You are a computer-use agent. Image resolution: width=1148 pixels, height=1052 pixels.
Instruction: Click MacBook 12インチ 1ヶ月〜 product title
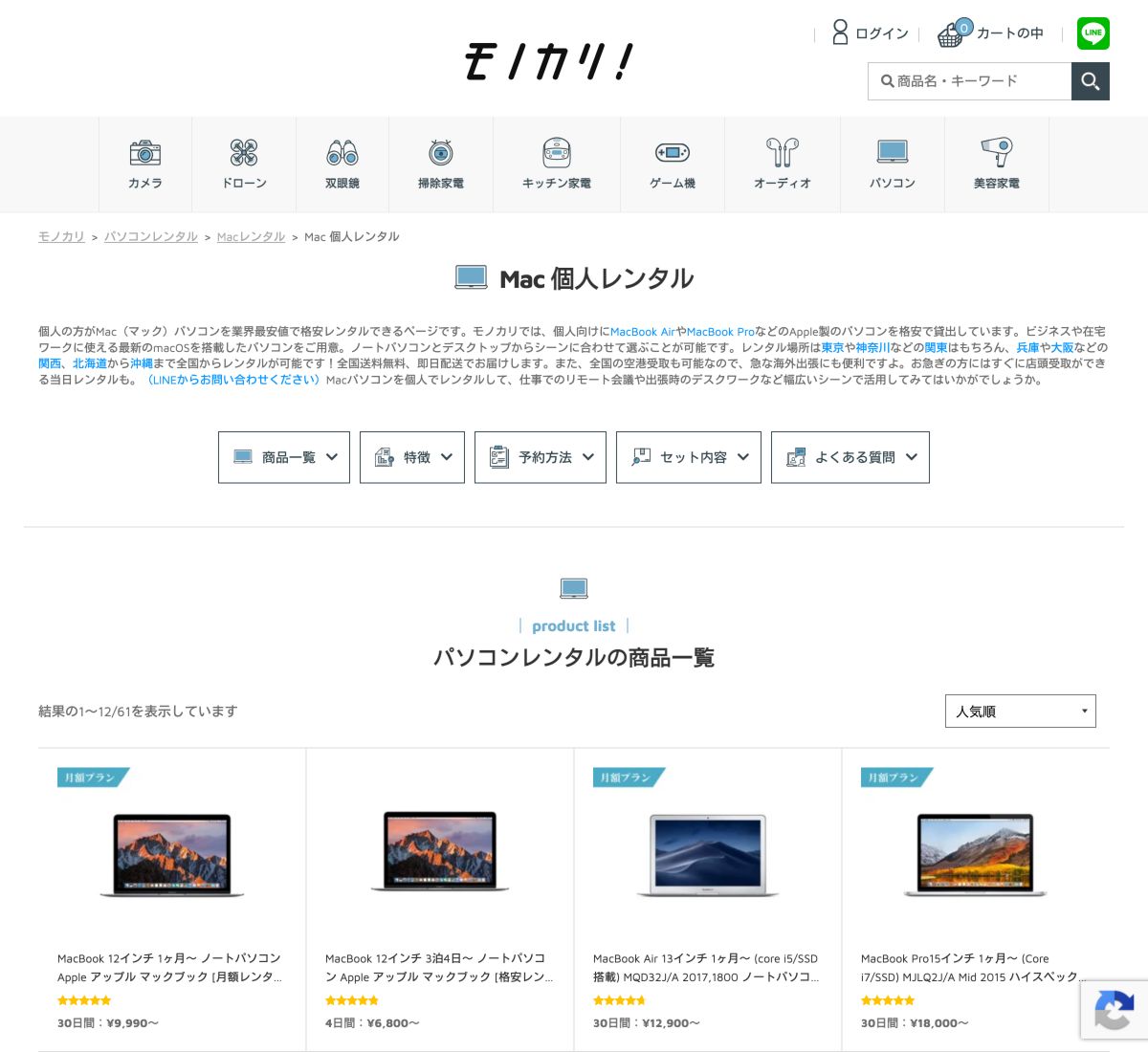(170, 968)
